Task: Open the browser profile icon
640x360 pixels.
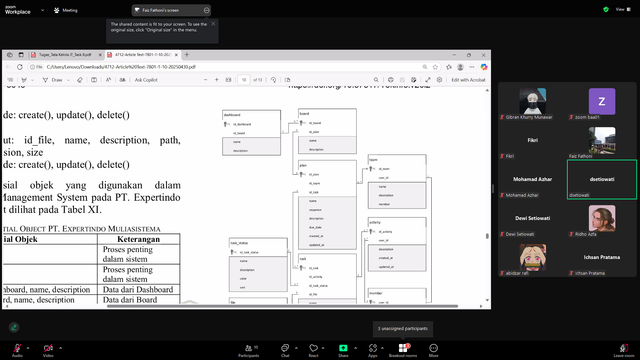Action: tap(460, 67)
